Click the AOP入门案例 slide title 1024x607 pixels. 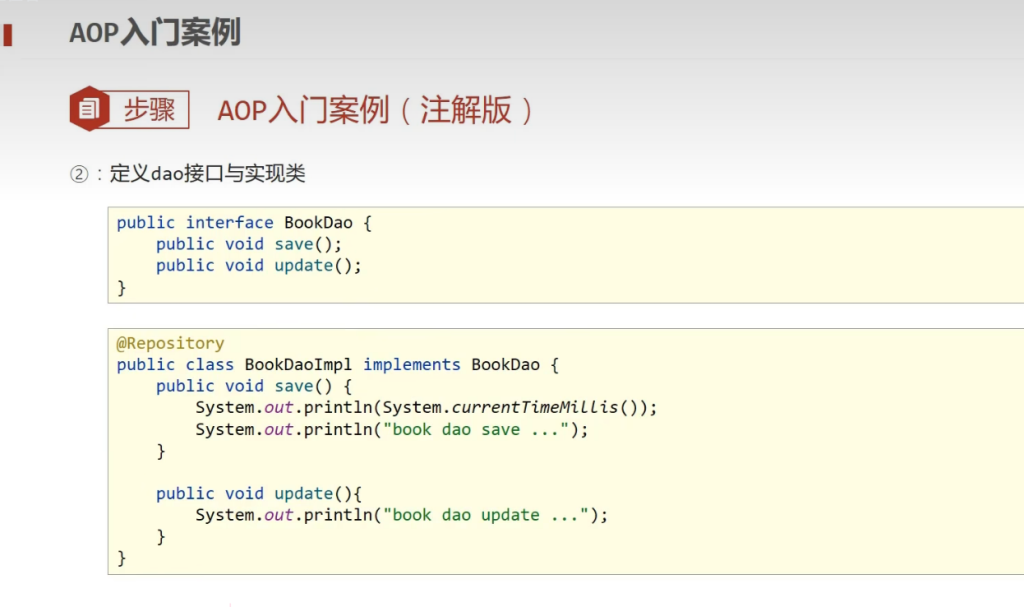pyautogui.click(x=155, y=33)
